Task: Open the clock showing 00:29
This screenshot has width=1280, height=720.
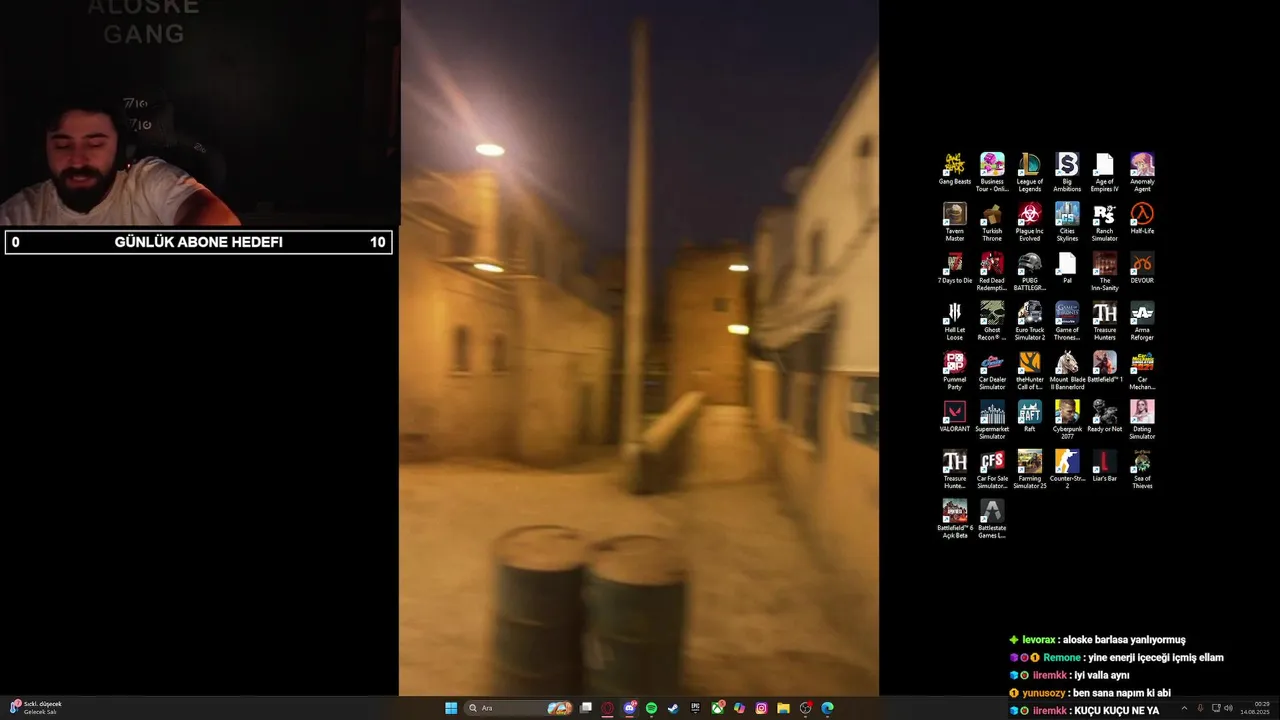Action: click(x=1255, y=708)
